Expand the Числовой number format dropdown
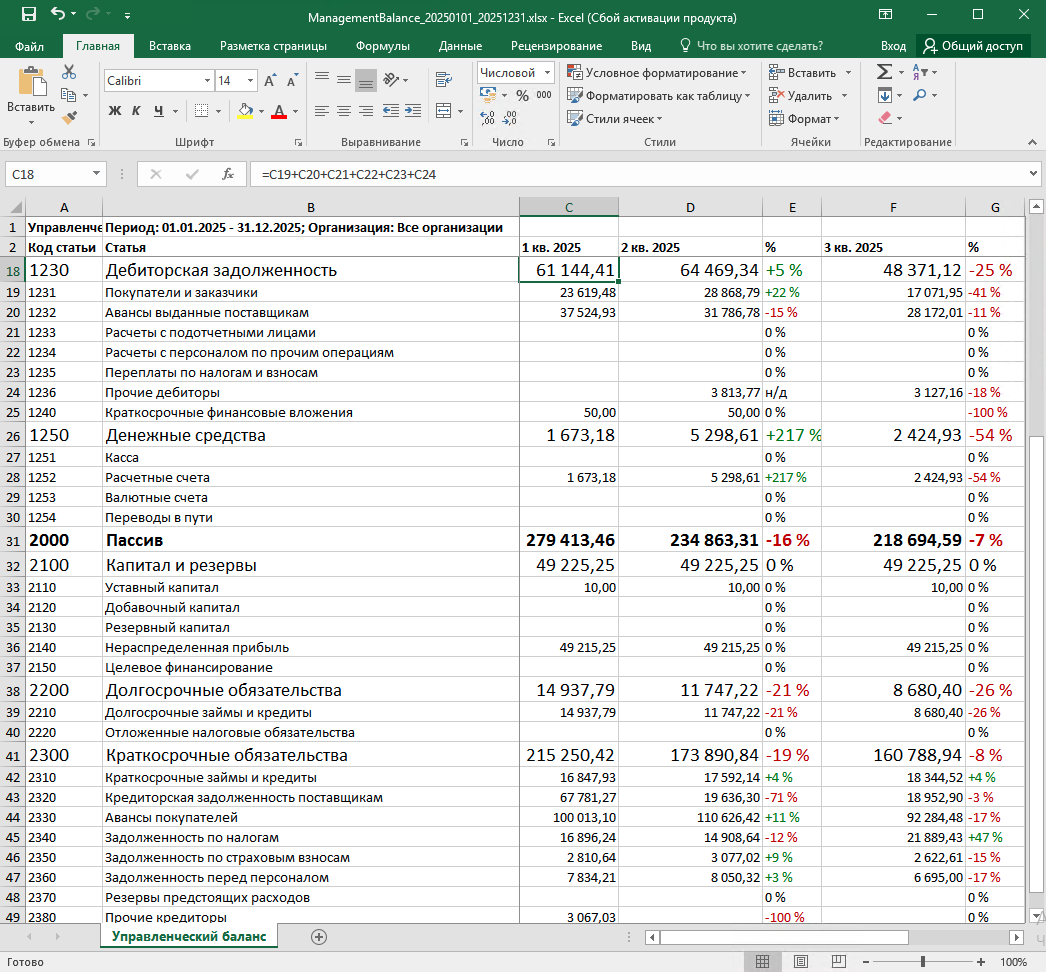1046x972 pixels. [x=548, y=73]
